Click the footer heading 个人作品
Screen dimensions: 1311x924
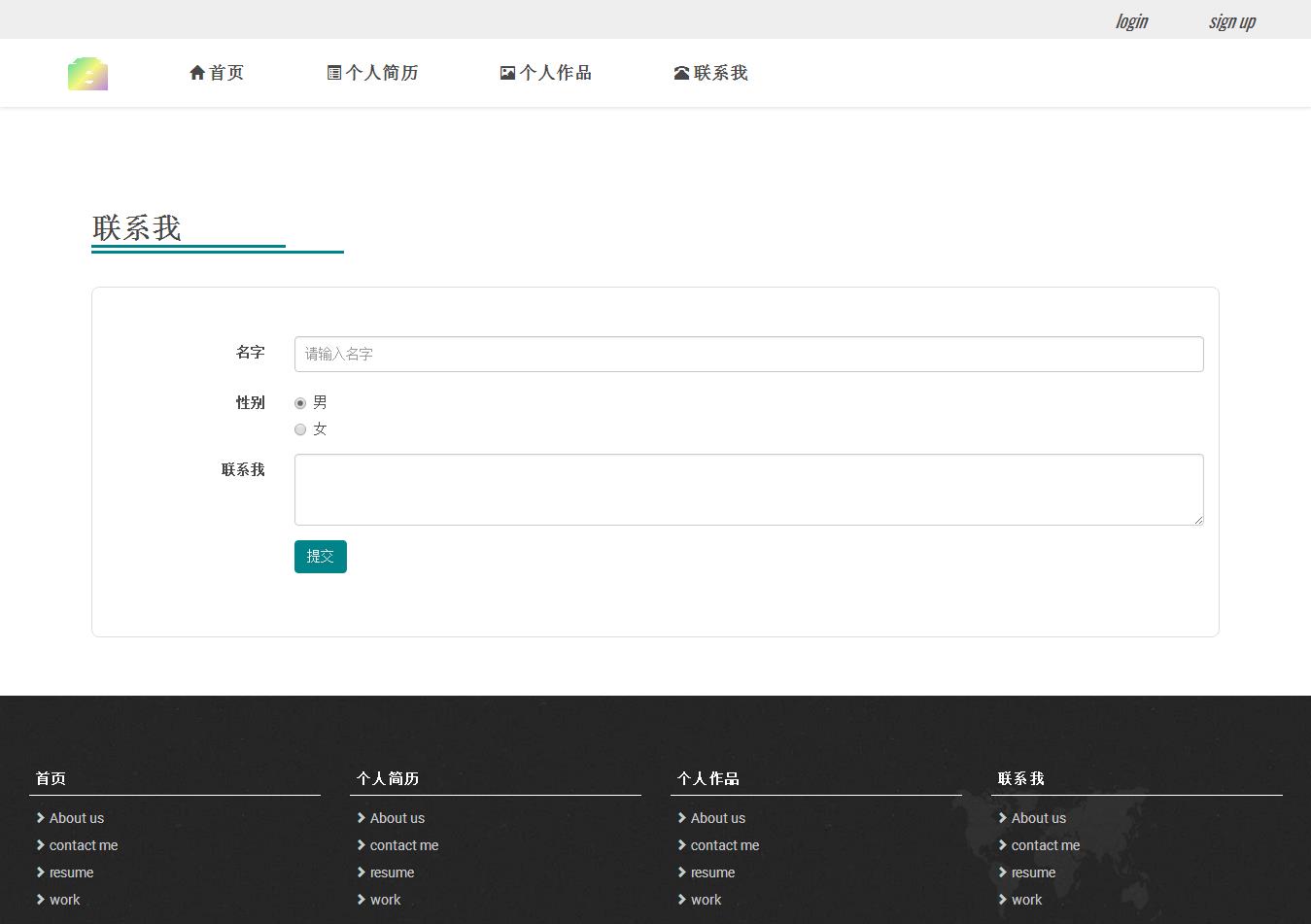(x=708, y=778)
